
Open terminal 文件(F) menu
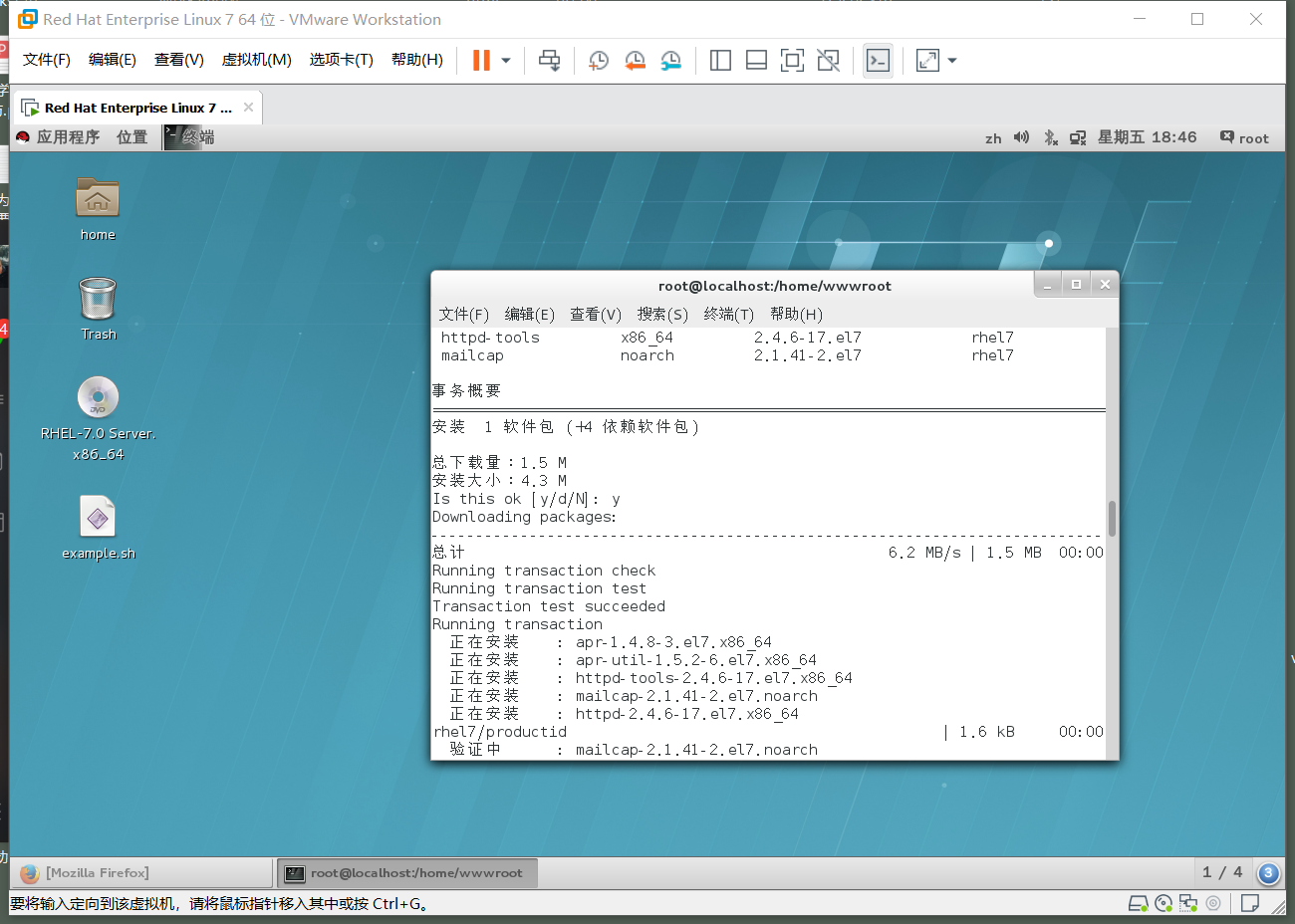[x=464, y=315]
